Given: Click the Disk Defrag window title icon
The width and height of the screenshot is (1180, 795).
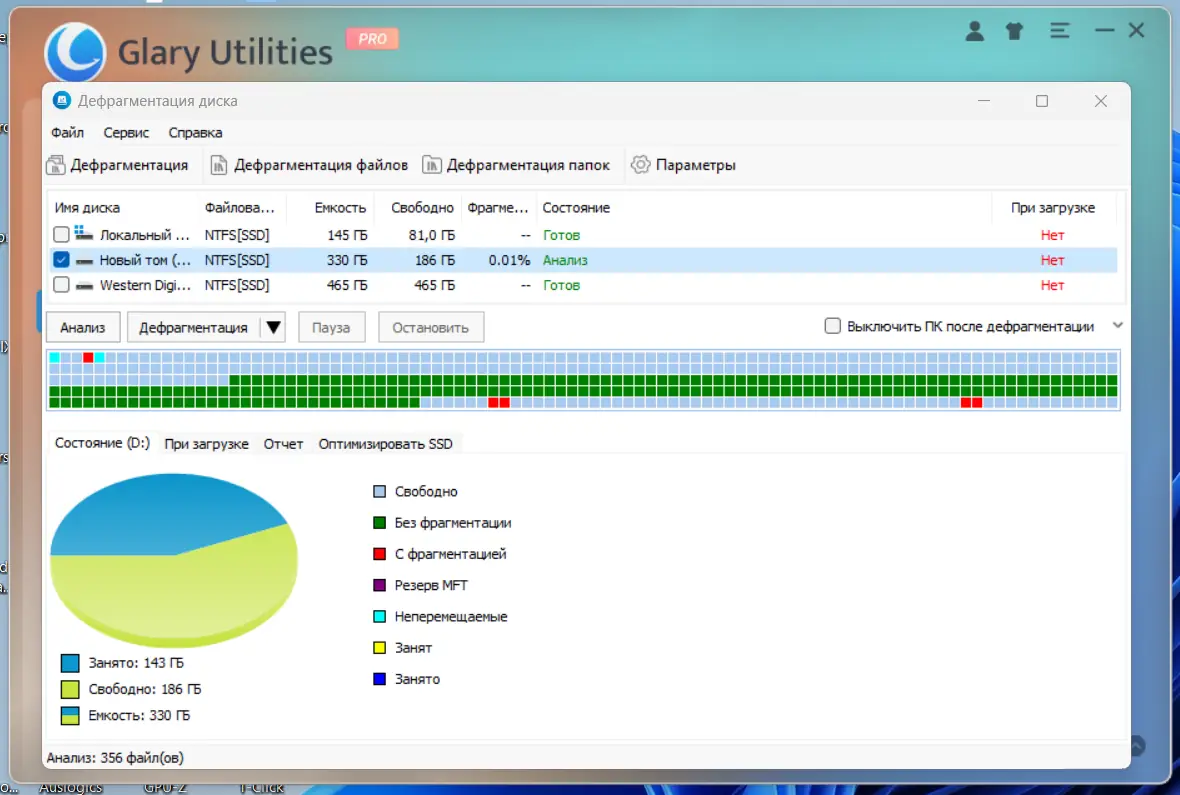Looking at the screenshot, I should [62, 100].
